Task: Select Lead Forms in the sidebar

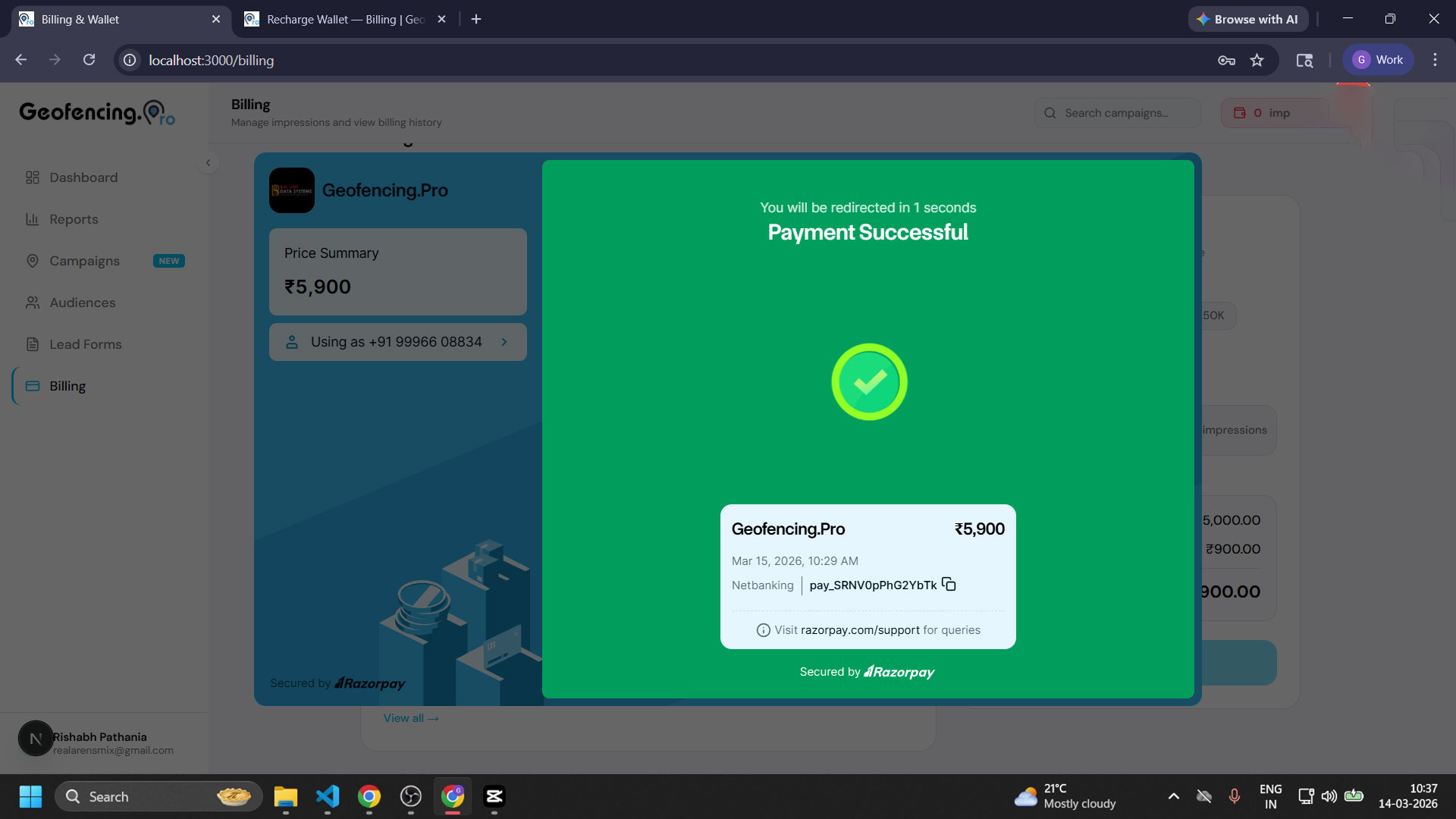Action: (x=85, y=344)
